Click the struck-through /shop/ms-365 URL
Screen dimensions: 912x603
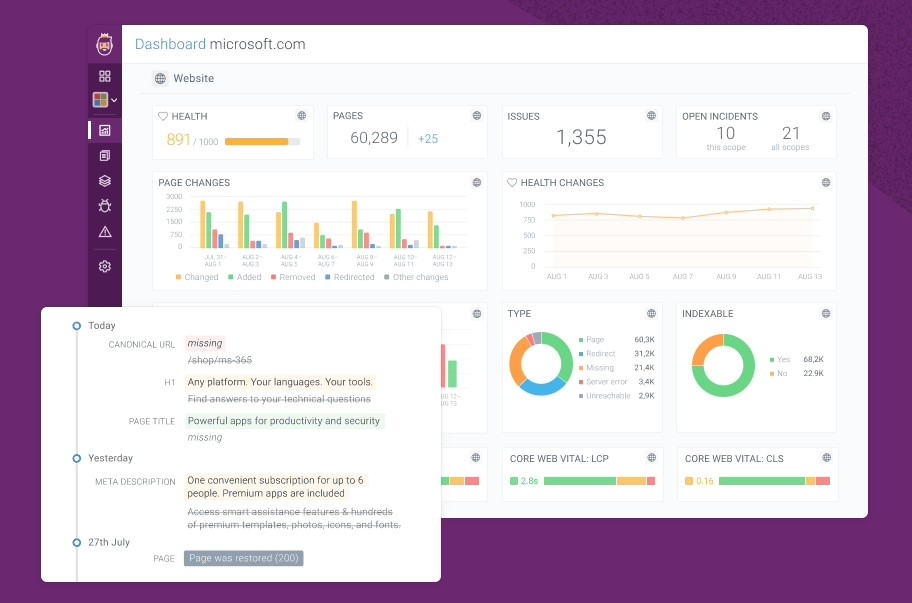220,360
